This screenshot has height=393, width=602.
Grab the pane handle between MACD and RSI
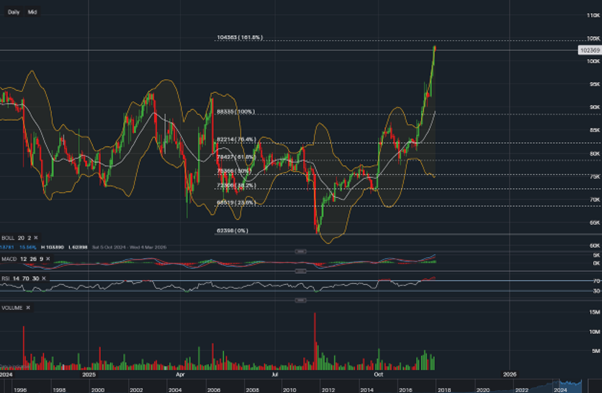(300, 271)
